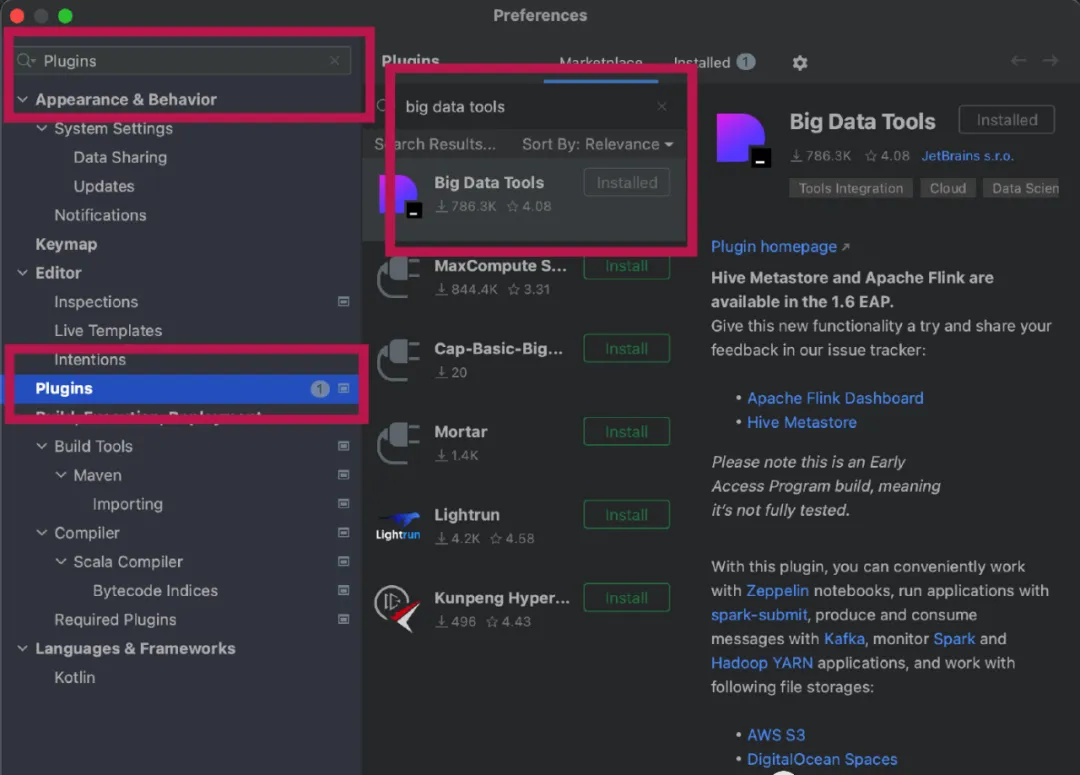Image resolution: width=1080 pixels, height=775 pixels.
Task: Click Installed button in plugin details header
Action: click(x=1006, y=120)
